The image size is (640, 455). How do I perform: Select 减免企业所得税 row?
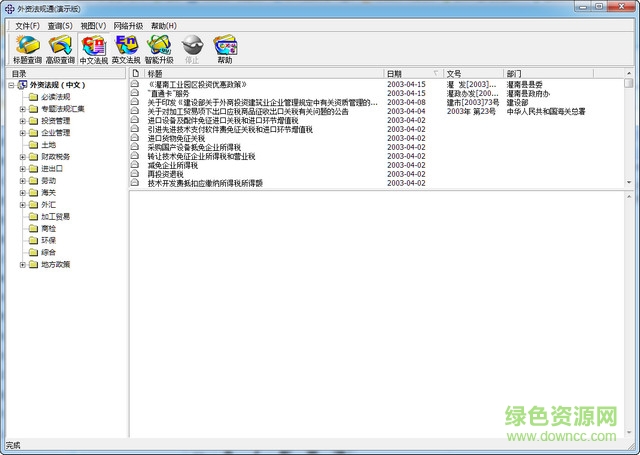point(172,165)
